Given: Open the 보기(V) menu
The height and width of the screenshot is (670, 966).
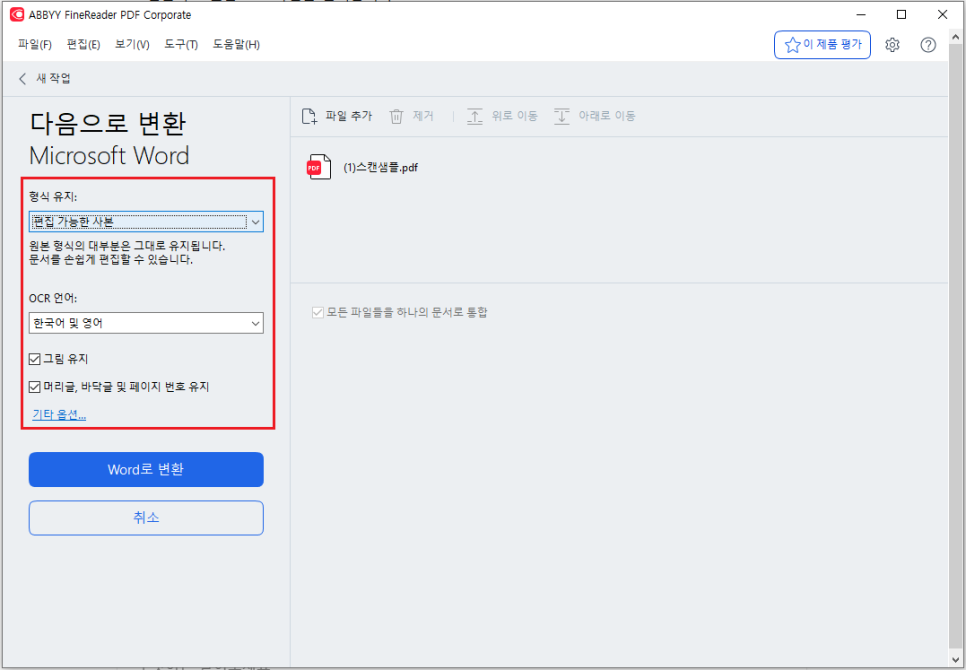Looking at the screenshot, I should 132,44.
